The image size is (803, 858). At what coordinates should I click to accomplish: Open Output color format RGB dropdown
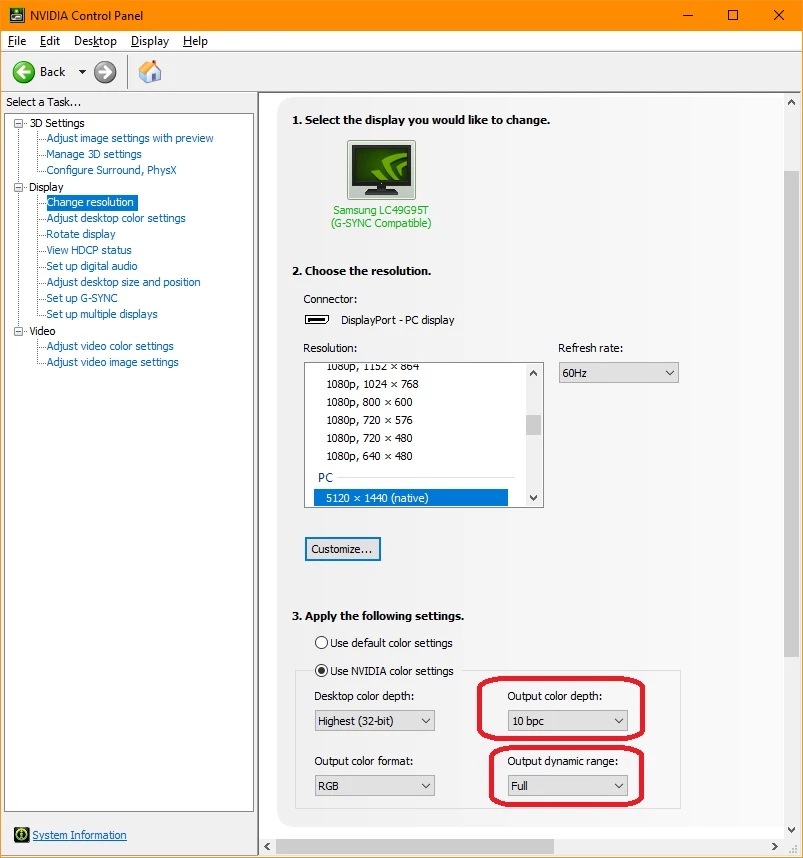[375, 786]
